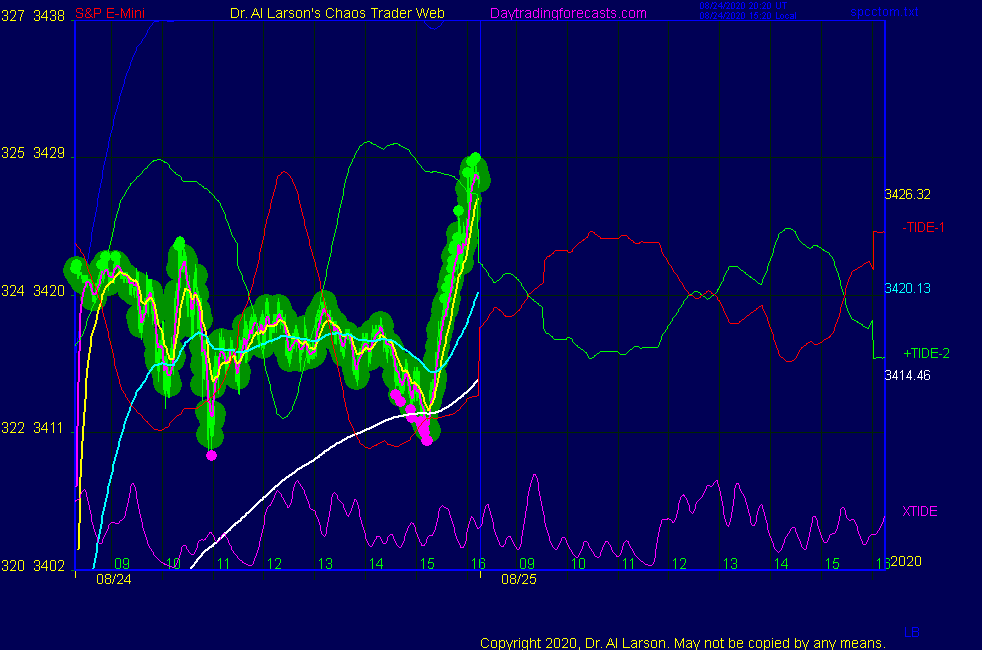Image resolution: width=982 pixels, height=650 pixels.
Task: Click the '324 3420' price axis label
Action: point(33,291)
